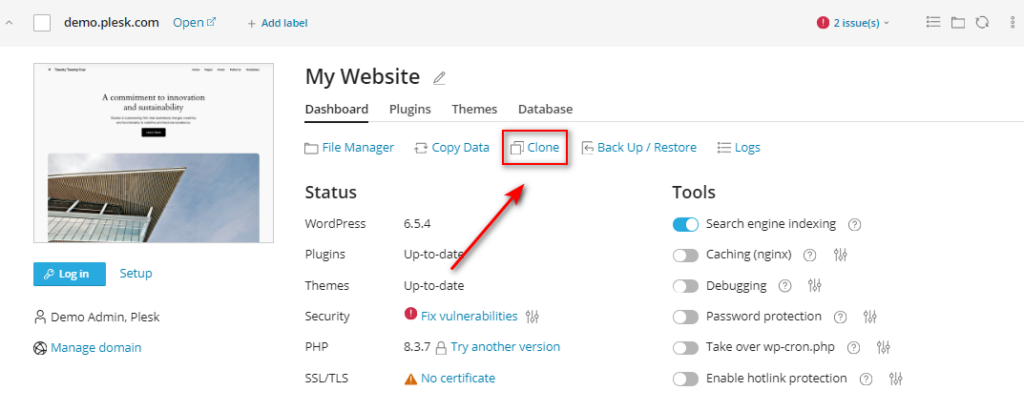The width and height of the screenshot is (1024, 411).
Task: Enable Caching (nginx) toggle
Action: (x=686, y=255)
